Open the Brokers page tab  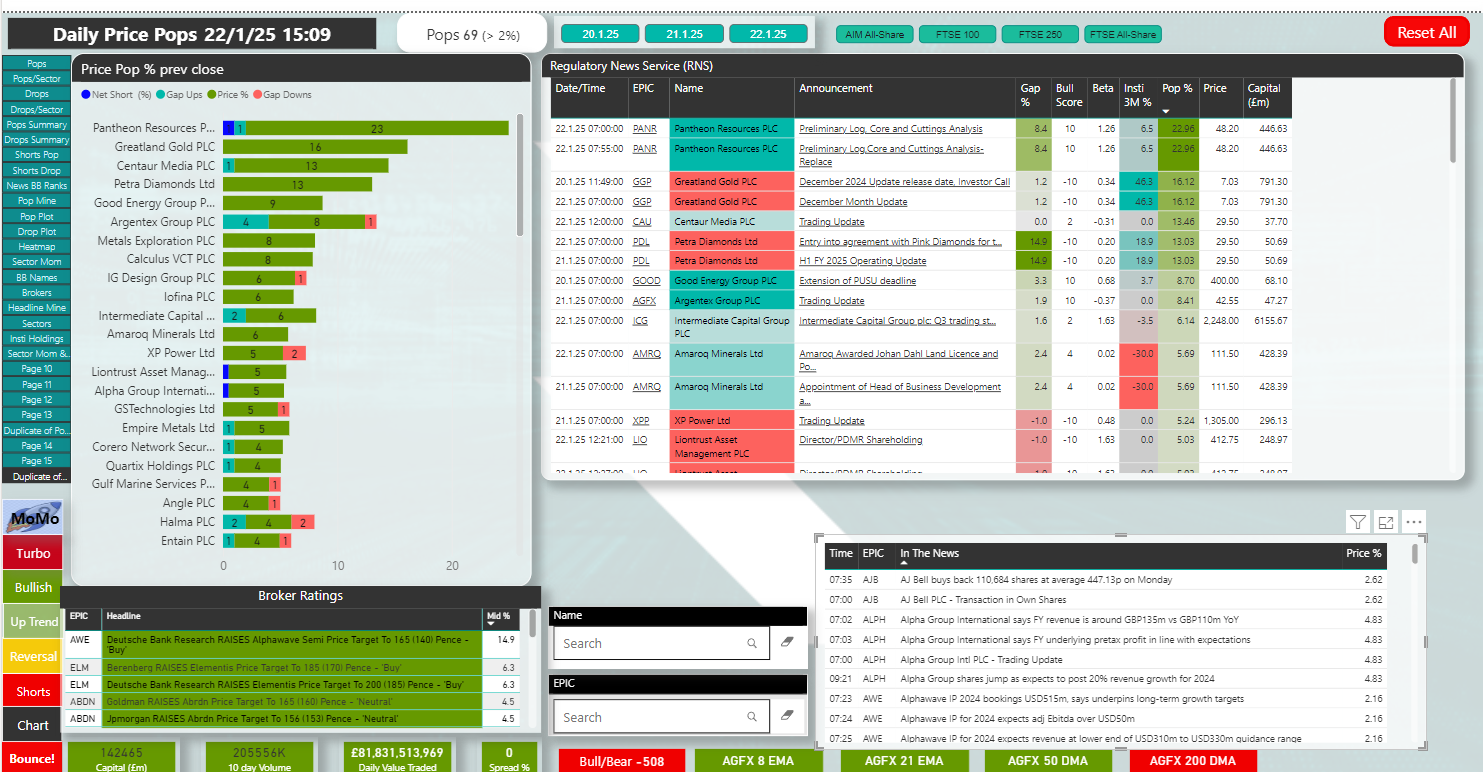point(37,293)
